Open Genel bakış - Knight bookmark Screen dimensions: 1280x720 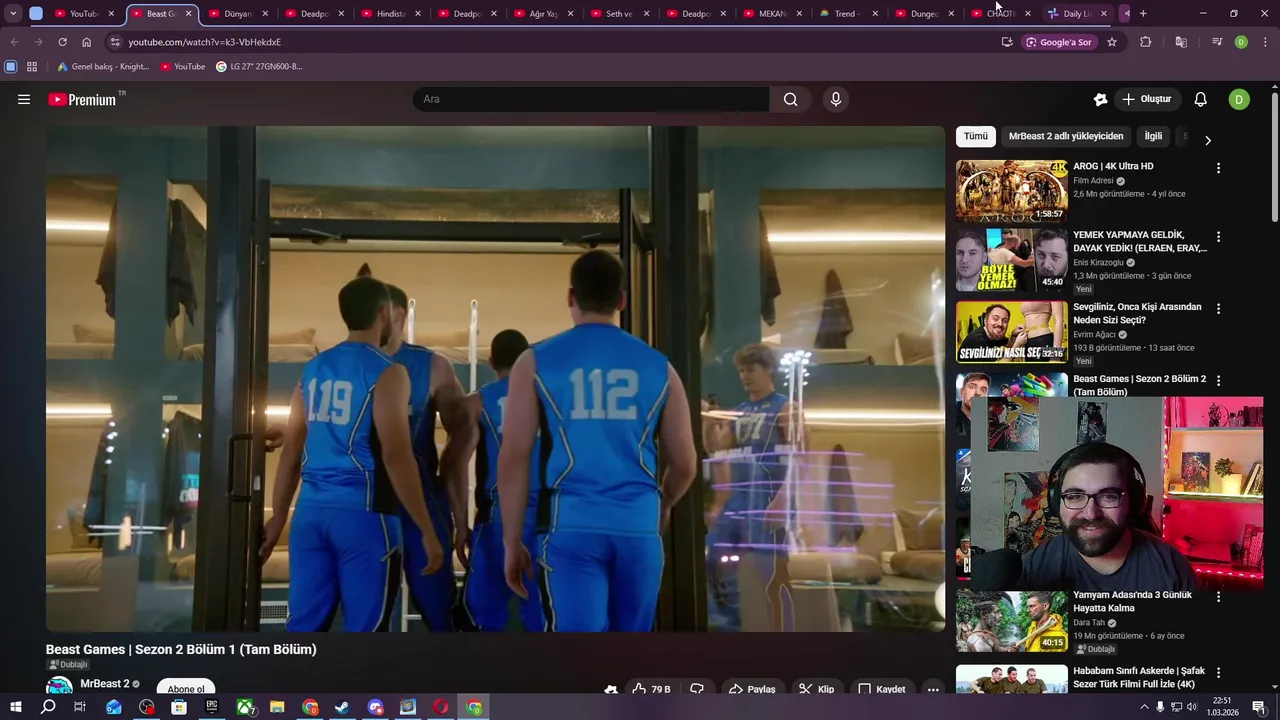point(103,67)
